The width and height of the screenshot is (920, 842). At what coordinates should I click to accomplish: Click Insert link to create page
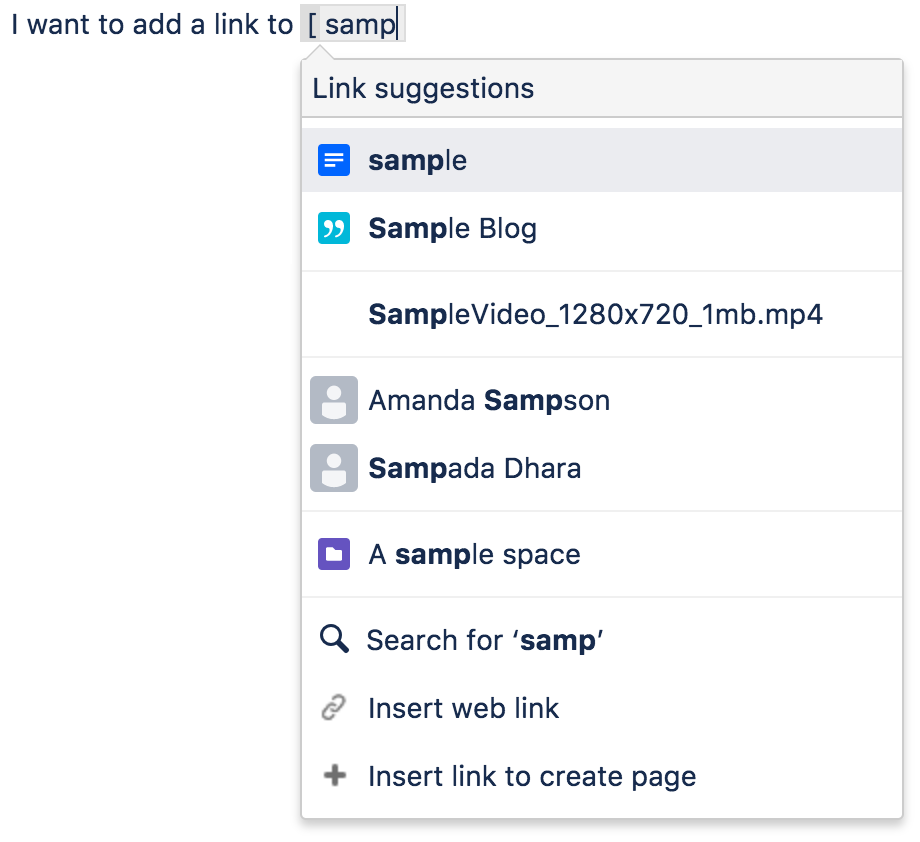coord(602,776)
